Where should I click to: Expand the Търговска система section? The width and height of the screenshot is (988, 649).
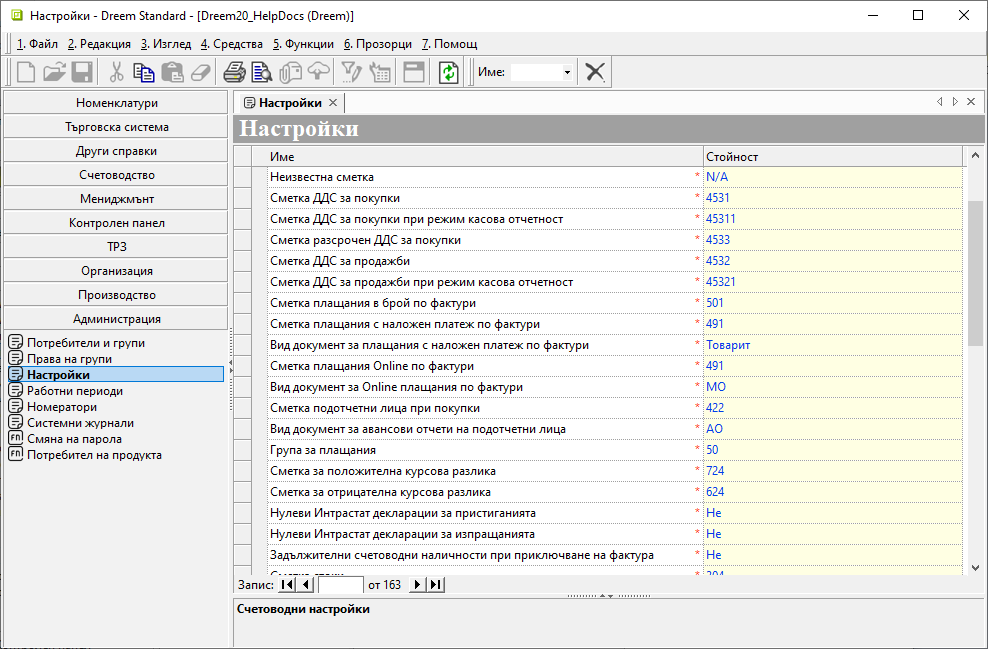(116, 127)
